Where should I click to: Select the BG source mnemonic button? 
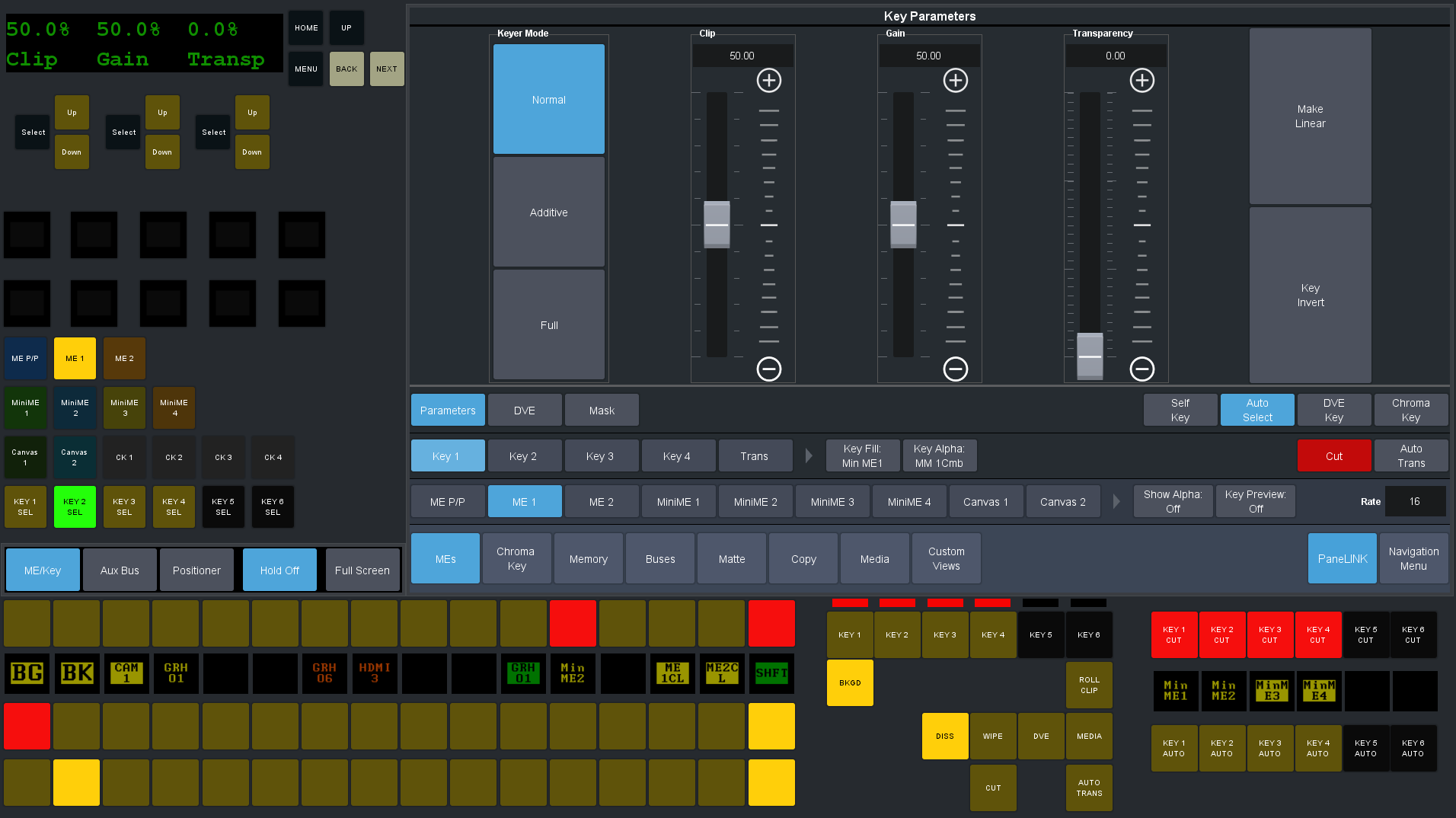coord(27,673)
